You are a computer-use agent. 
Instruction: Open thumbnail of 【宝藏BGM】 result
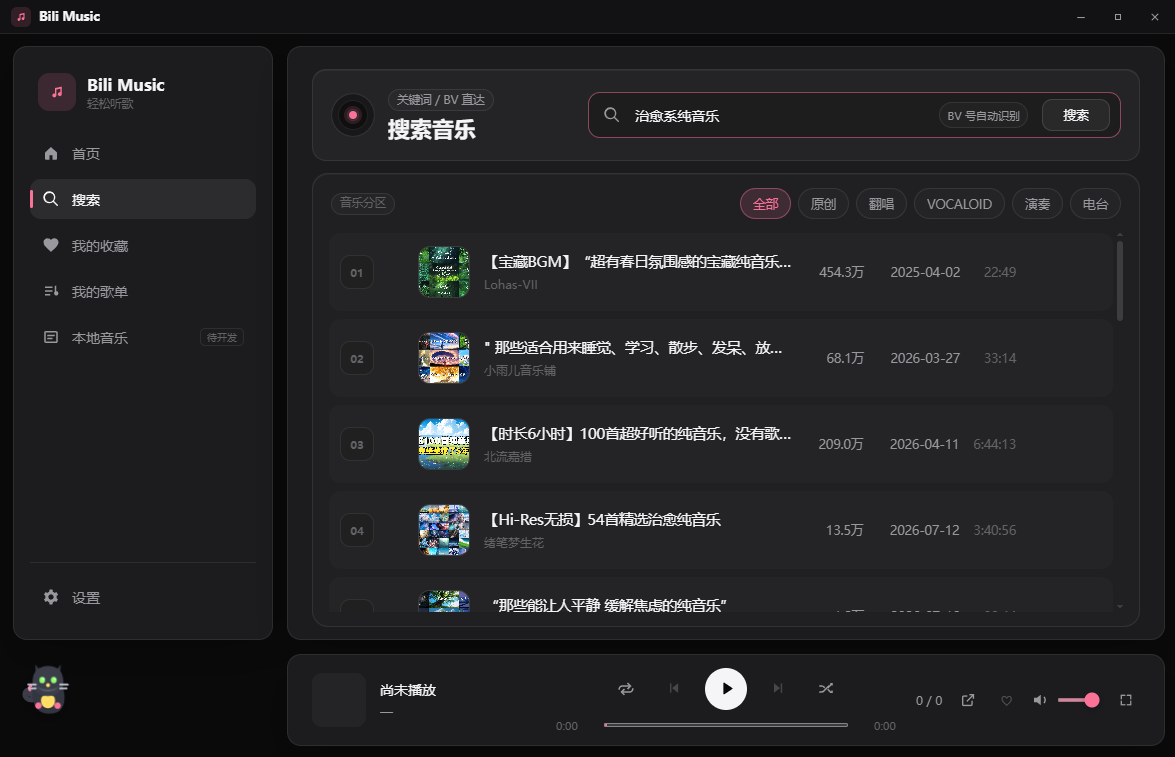pyautogui.click(x=444, y=272)
